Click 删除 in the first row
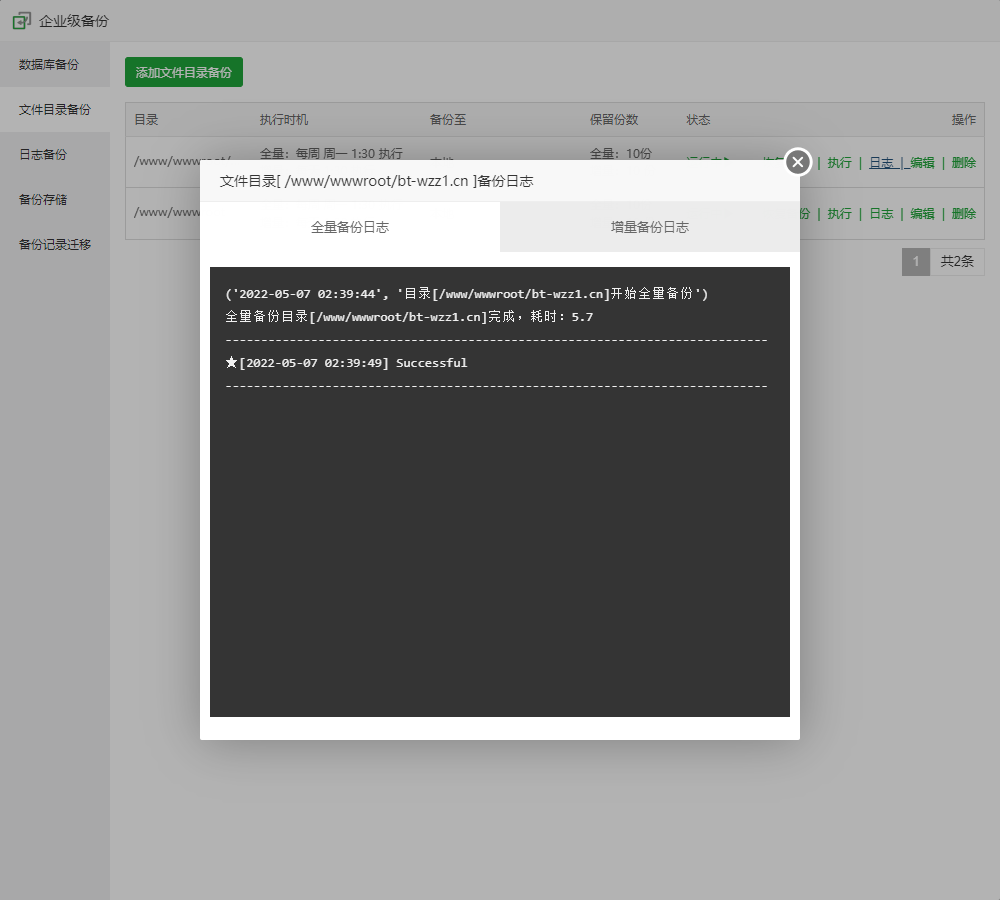1000x900 pixels. [963, 163]
